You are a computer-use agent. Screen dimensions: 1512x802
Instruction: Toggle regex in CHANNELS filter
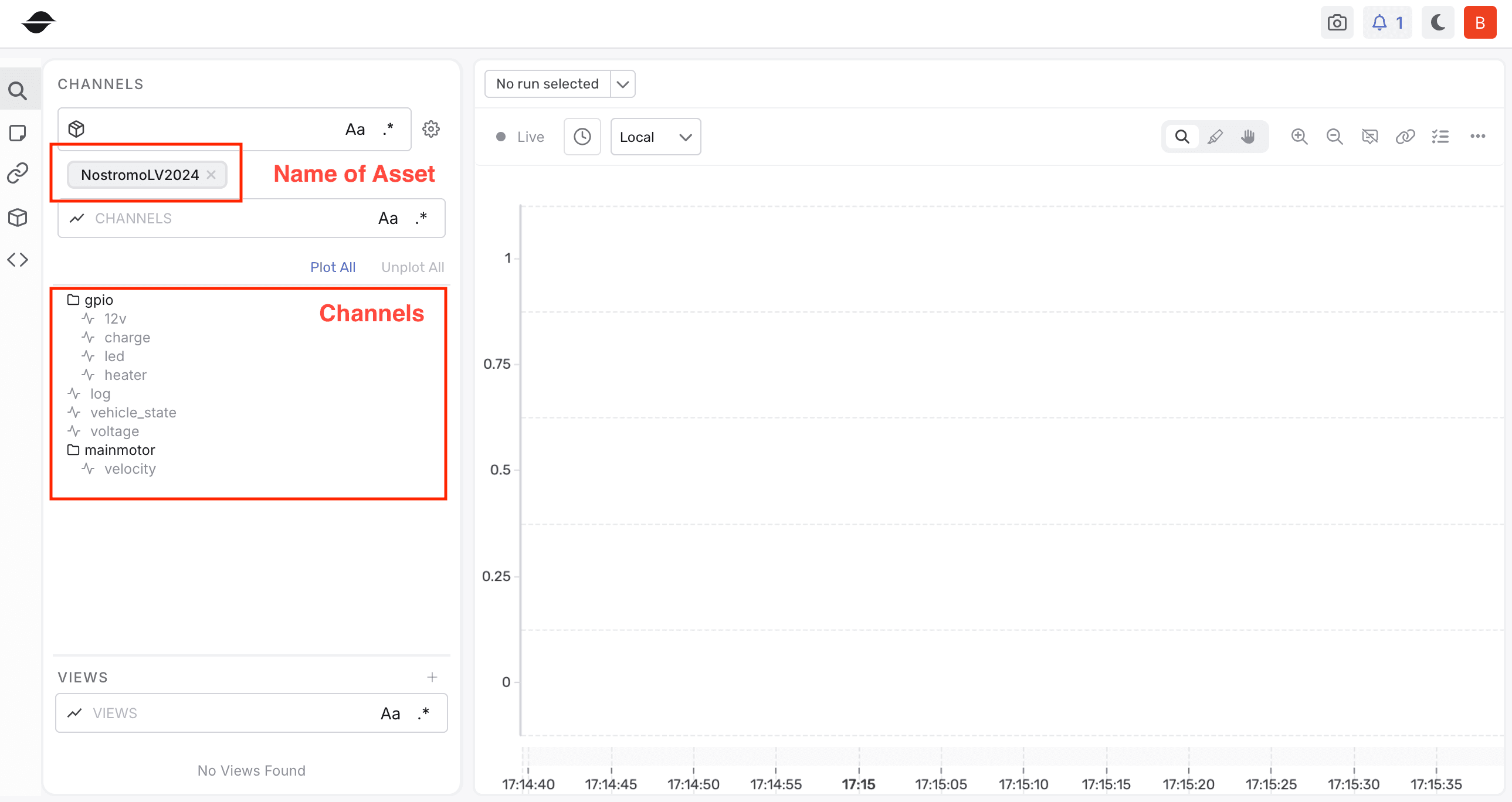(x=421, y=218)
